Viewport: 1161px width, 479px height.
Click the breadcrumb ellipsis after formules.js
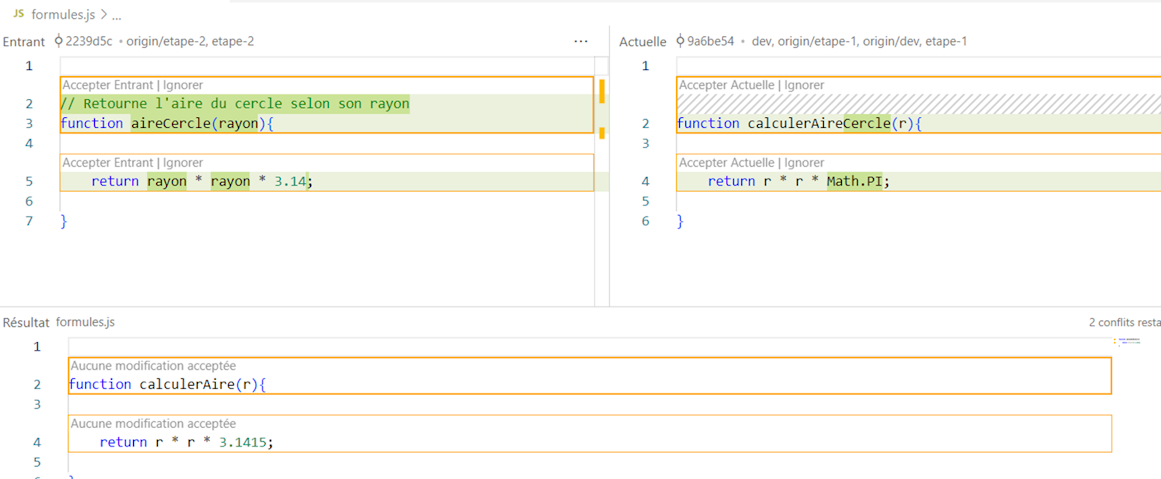116,14
